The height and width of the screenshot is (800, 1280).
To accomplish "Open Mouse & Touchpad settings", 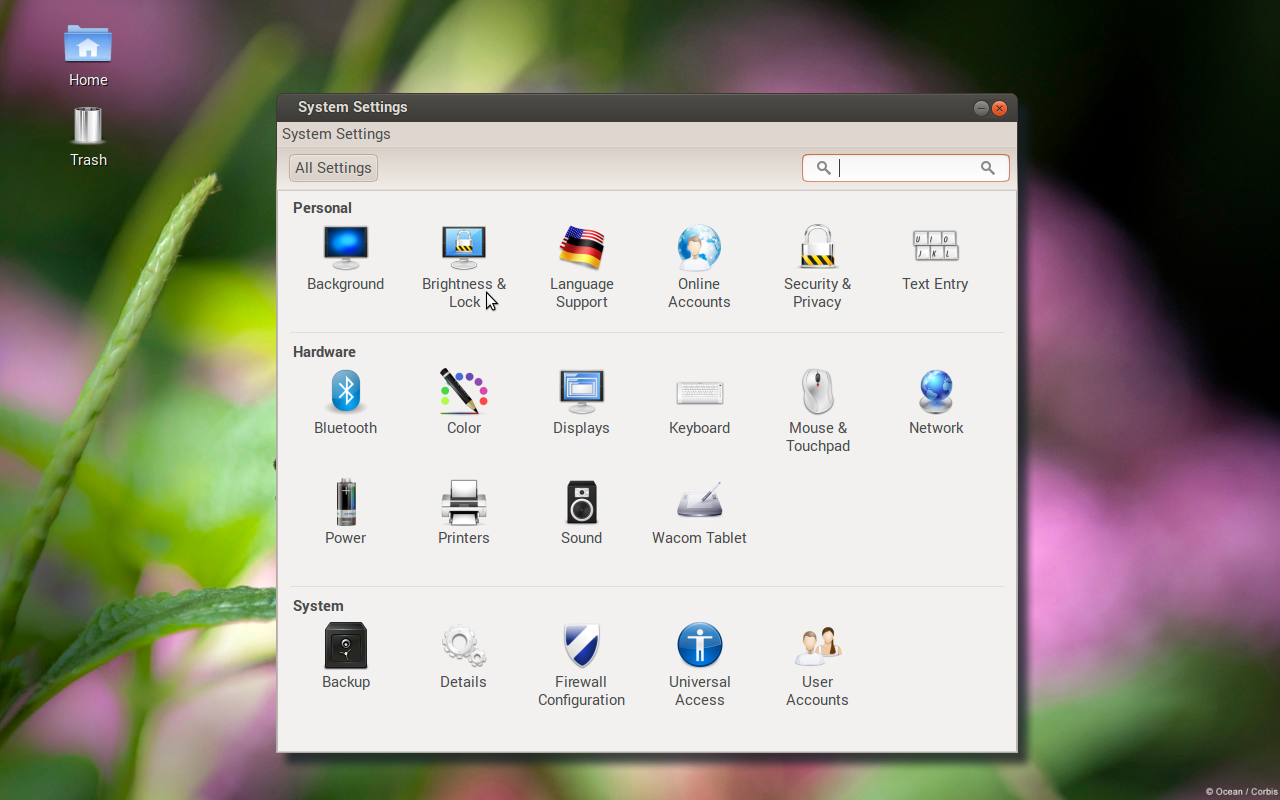I will click(817, 392).
